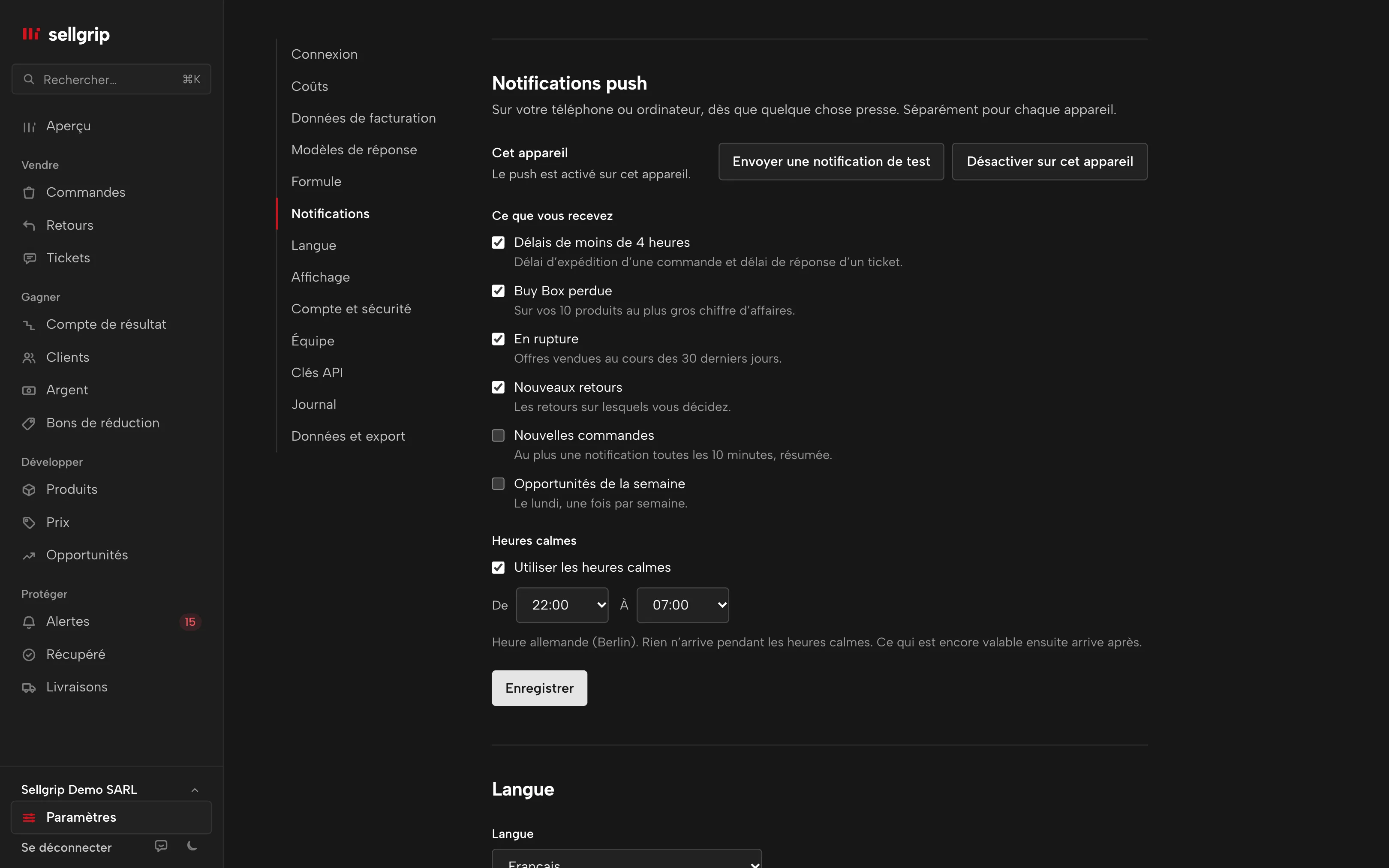1389x868 pixels.
Task: Click the Paramètres sliders icon
Action: (29, 817)
